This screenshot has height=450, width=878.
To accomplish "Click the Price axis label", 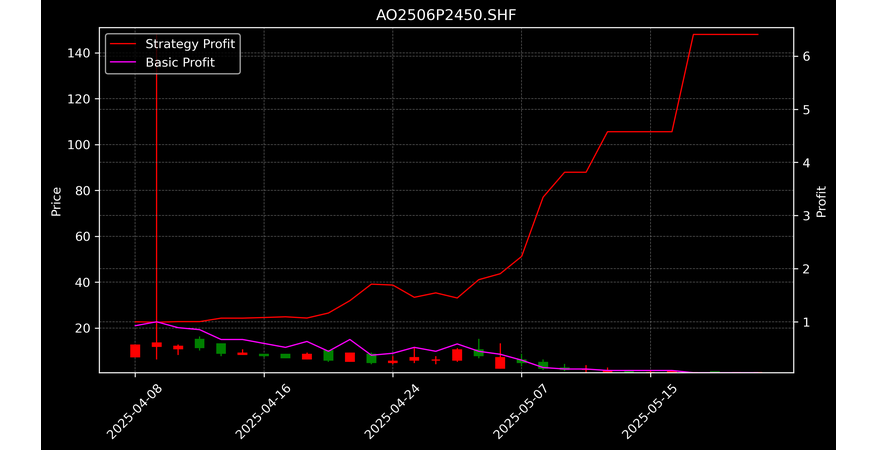I will [x=56, y=201].
